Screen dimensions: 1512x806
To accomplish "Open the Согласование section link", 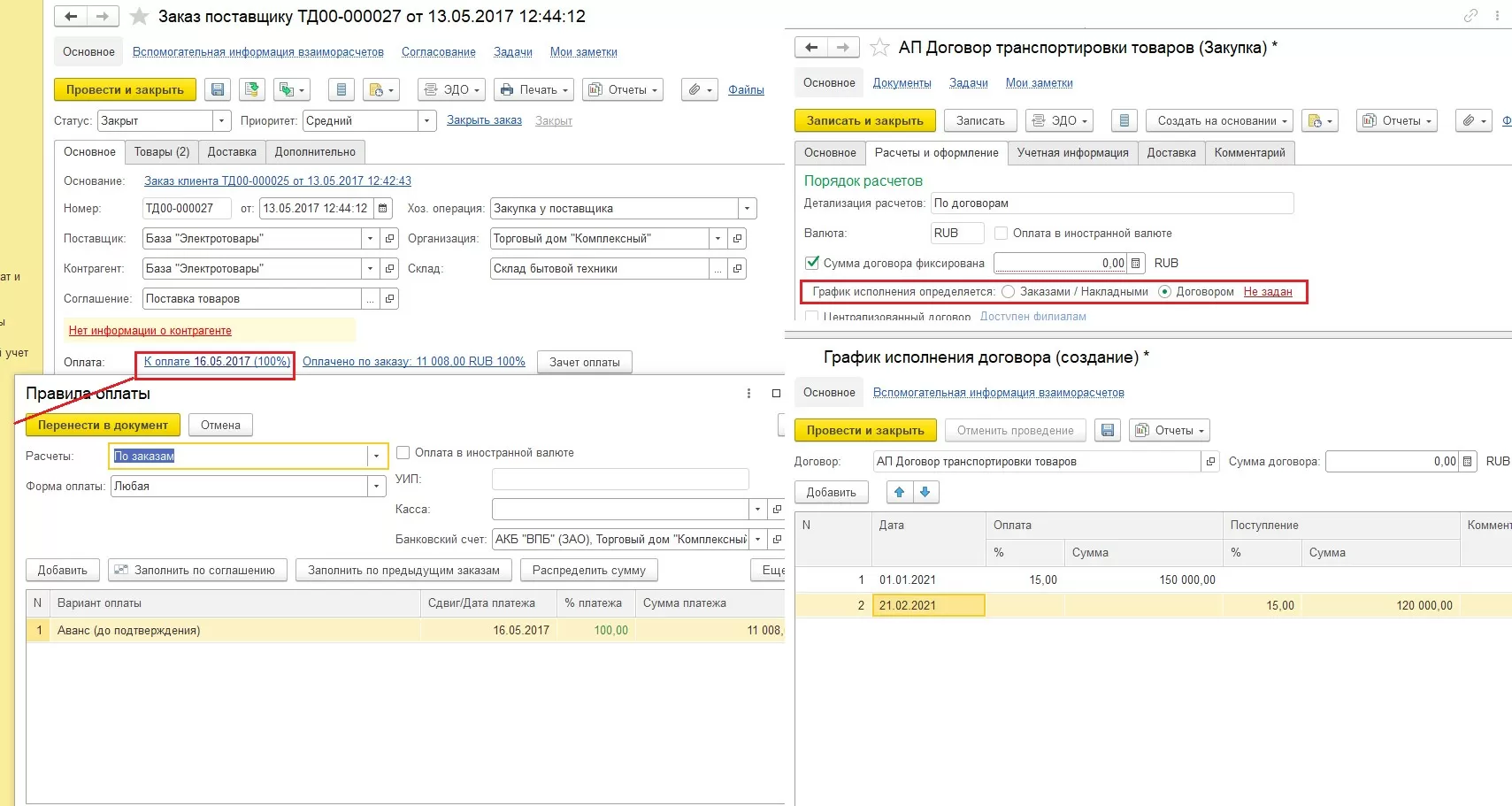I will 439,52.
